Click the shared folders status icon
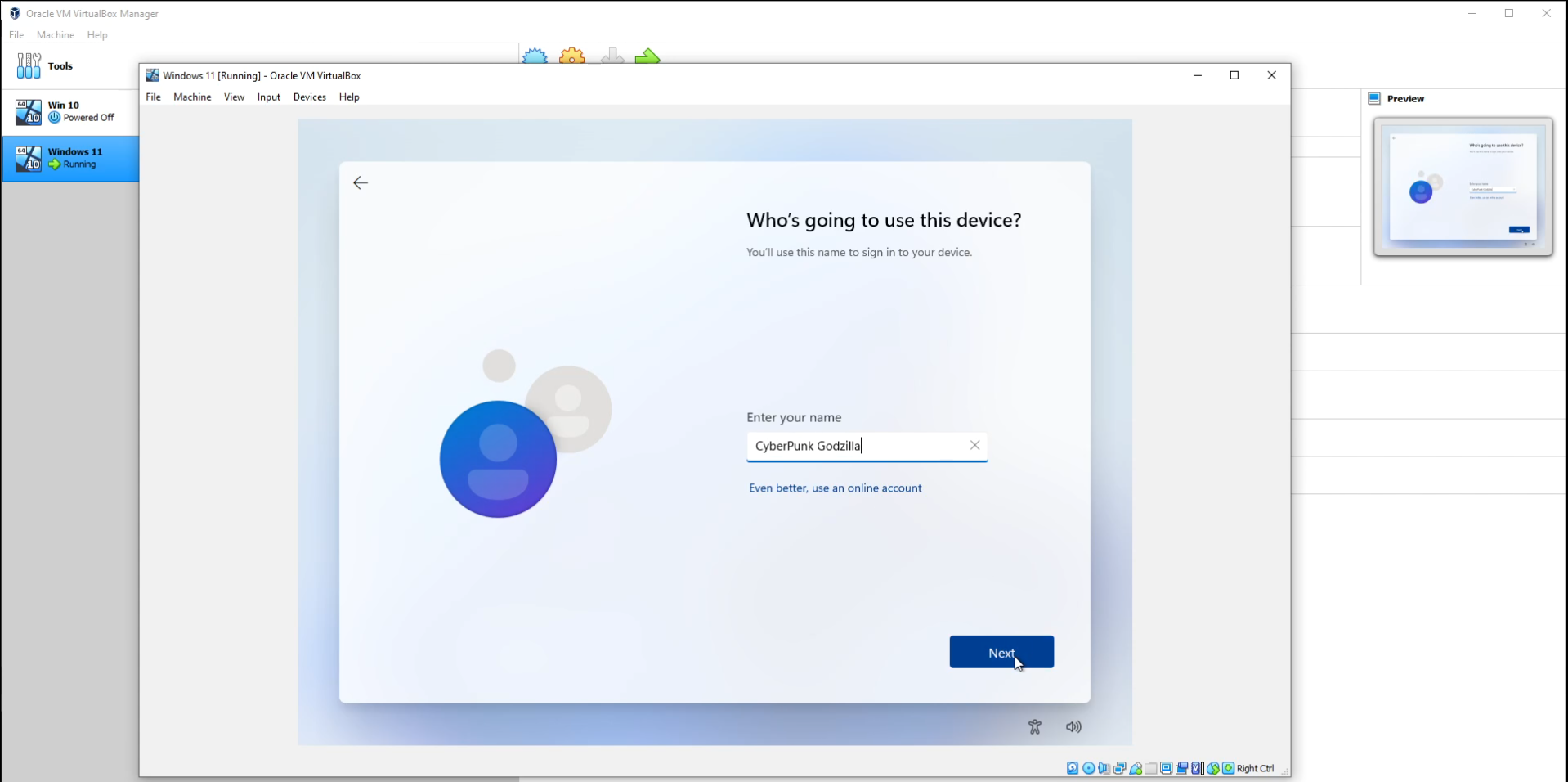Screen dimensions: 1568x782 point(1151,768)
